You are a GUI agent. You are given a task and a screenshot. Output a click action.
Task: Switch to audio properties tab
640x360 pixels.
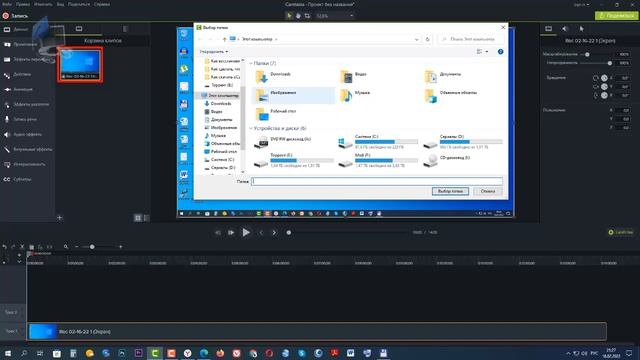[x=565, y=29]
